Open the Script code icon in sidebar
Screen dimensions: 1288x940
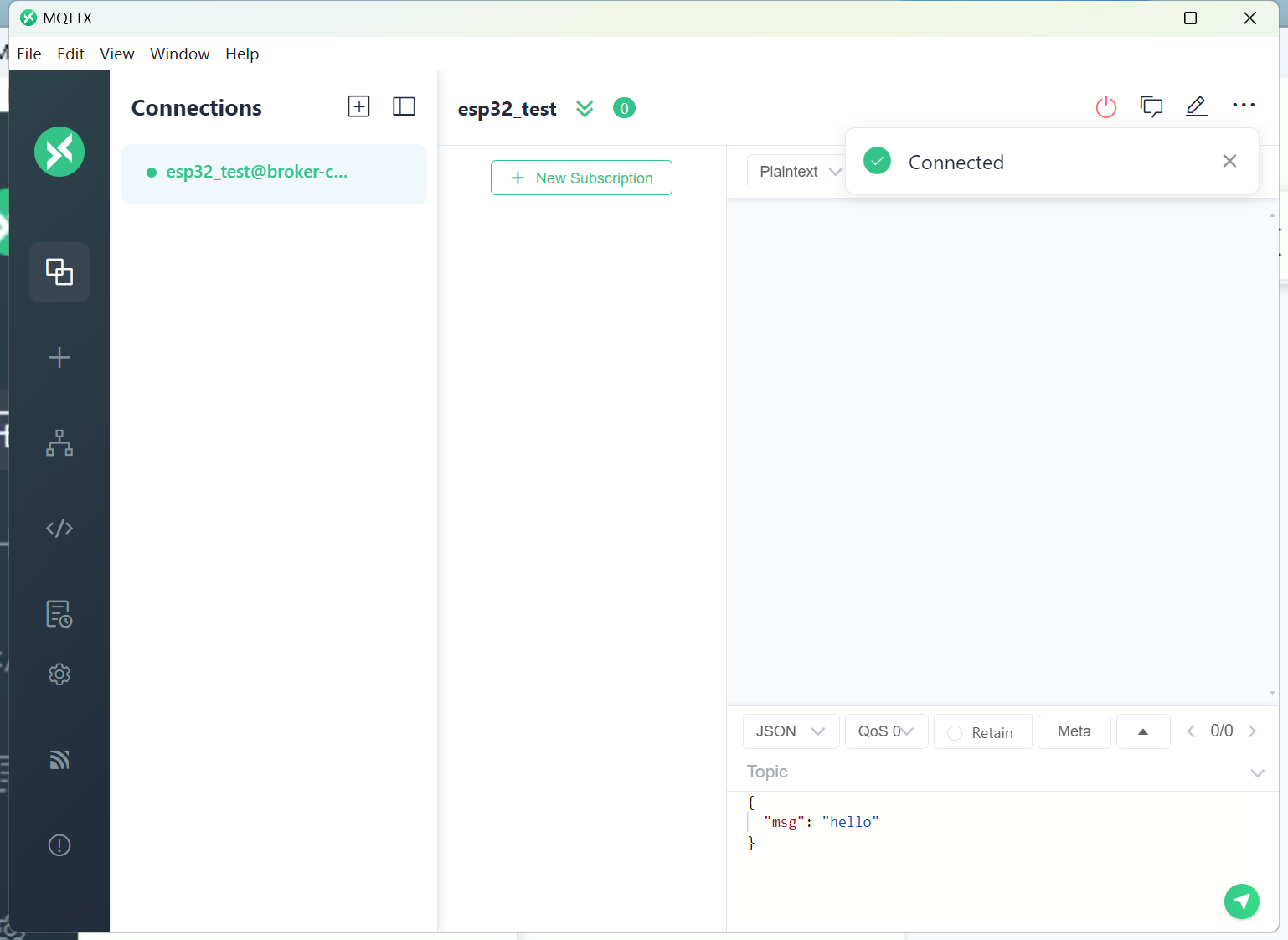point(59,529)
